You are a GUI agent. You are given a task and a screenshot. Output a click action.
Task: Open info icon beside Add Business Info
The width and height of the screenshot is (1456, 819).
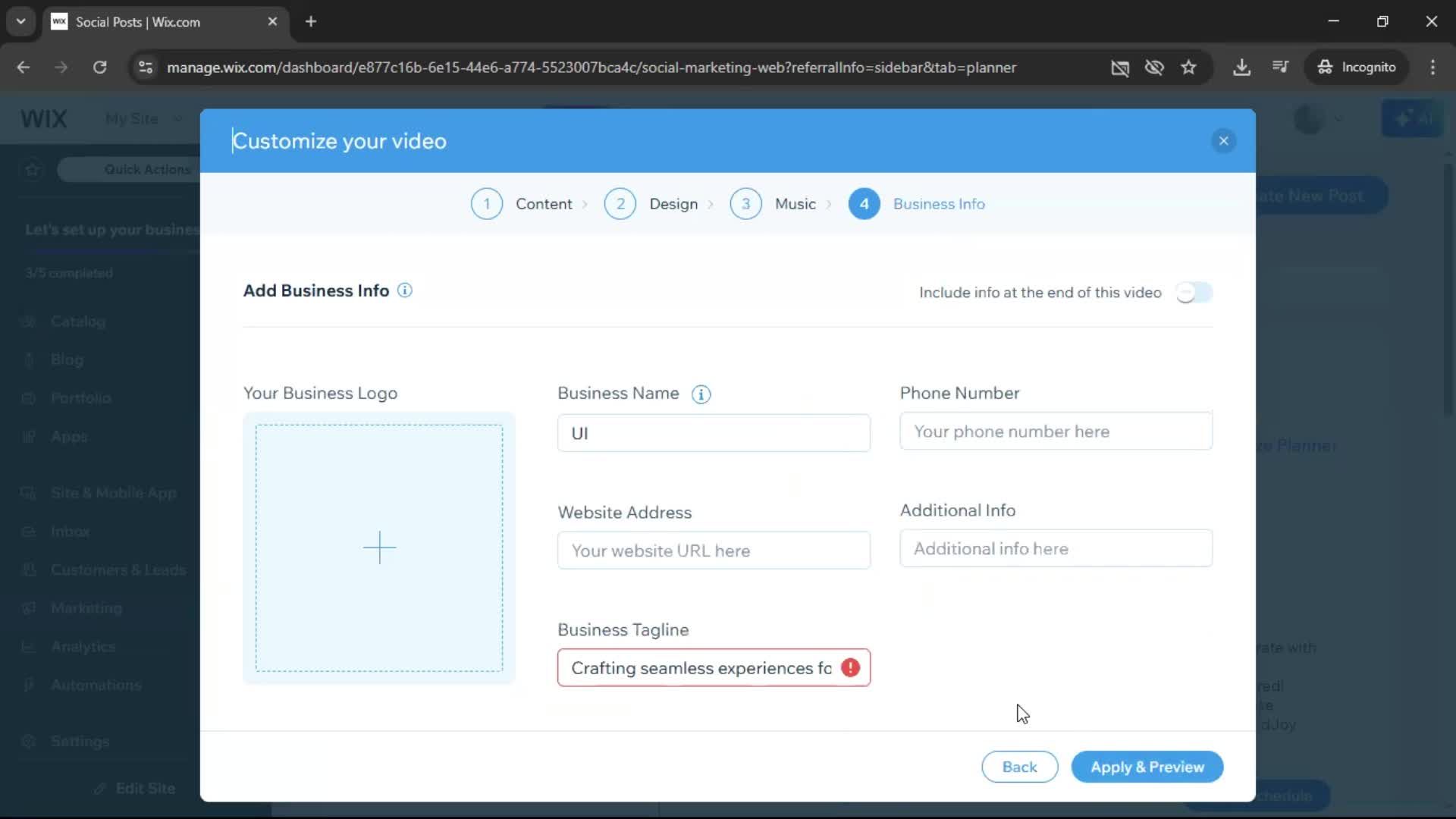click(405, 290)
